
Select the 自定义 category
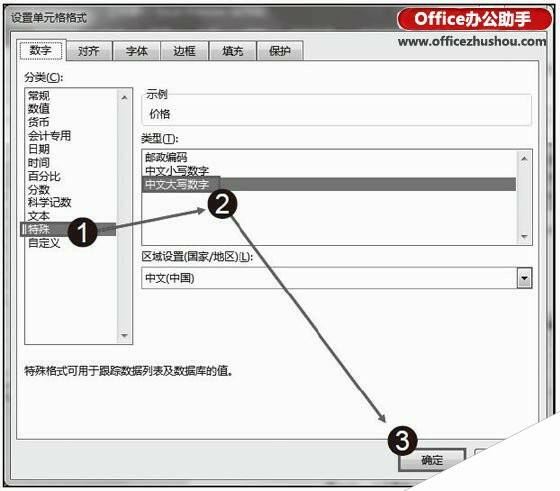44,243
